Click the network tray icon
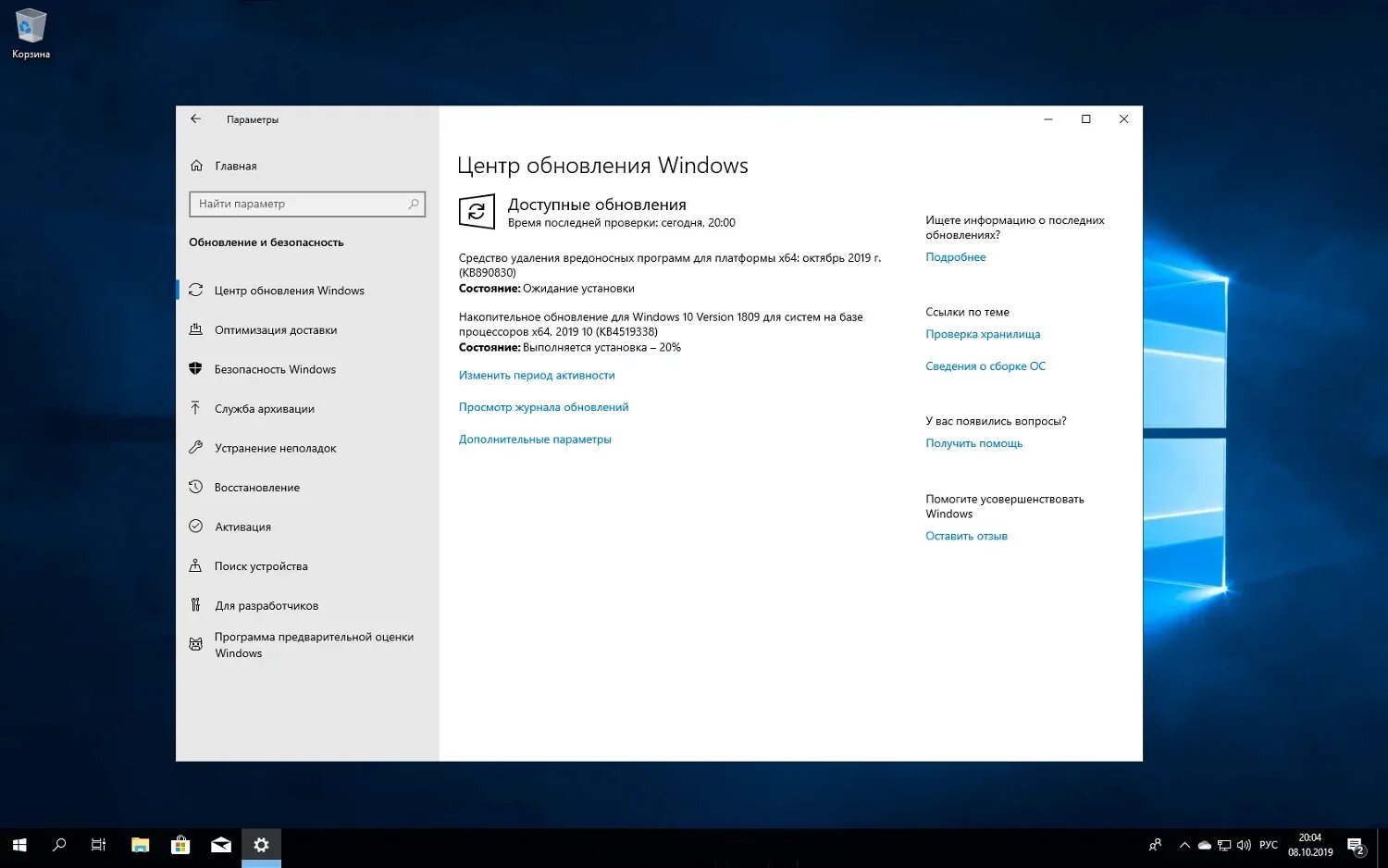The image size is (1388, 868). pos(1224,845)
